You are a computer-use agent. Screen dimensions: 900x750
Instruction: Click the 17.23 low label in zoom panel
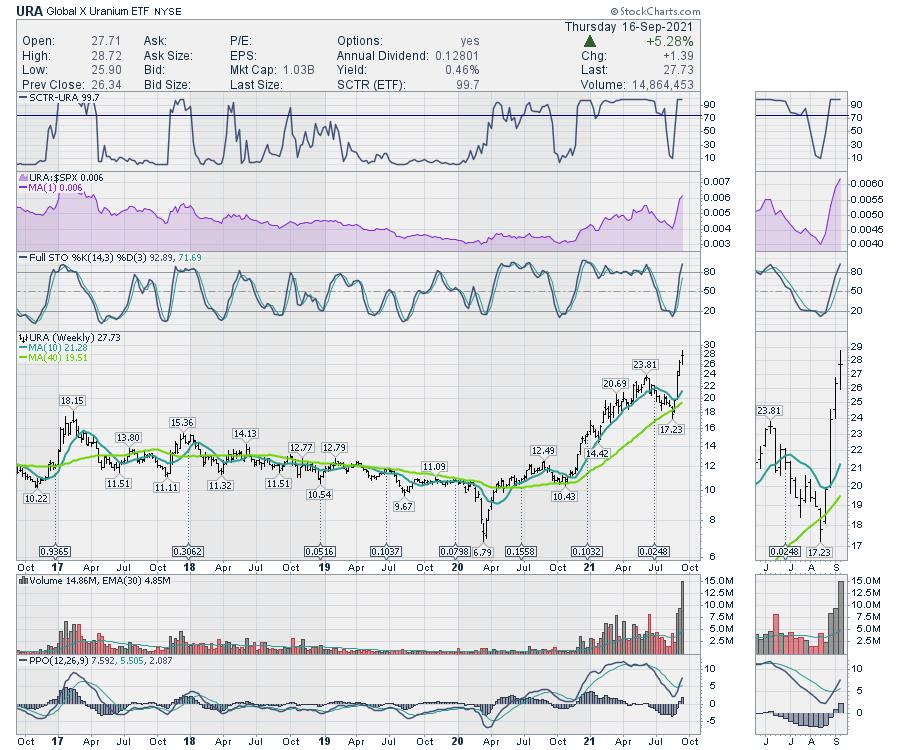(820, 551)
